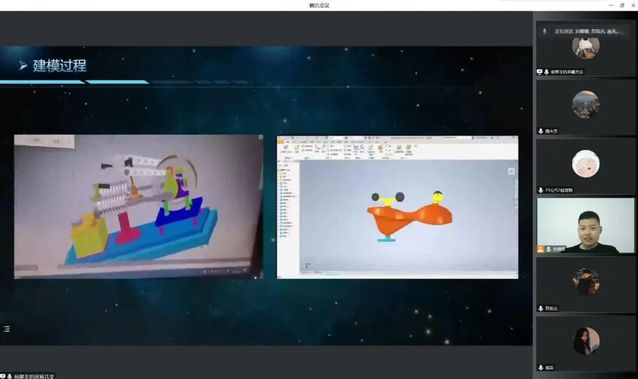Viewport: 638px width, 379px height.
Task: Click the second blue progress segment under heading
Action: click(x=117, y=82)
